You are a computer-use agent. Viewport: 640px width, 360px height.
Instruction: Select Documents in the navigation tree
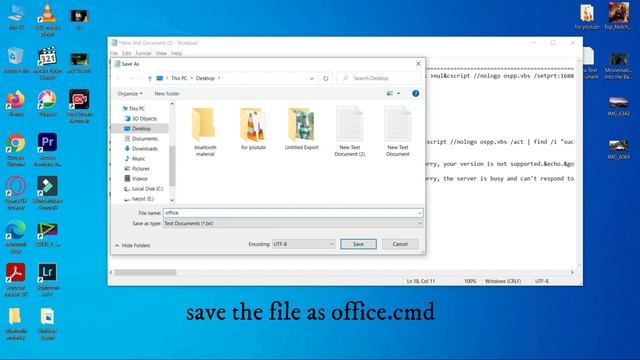(x=144, y=139)
